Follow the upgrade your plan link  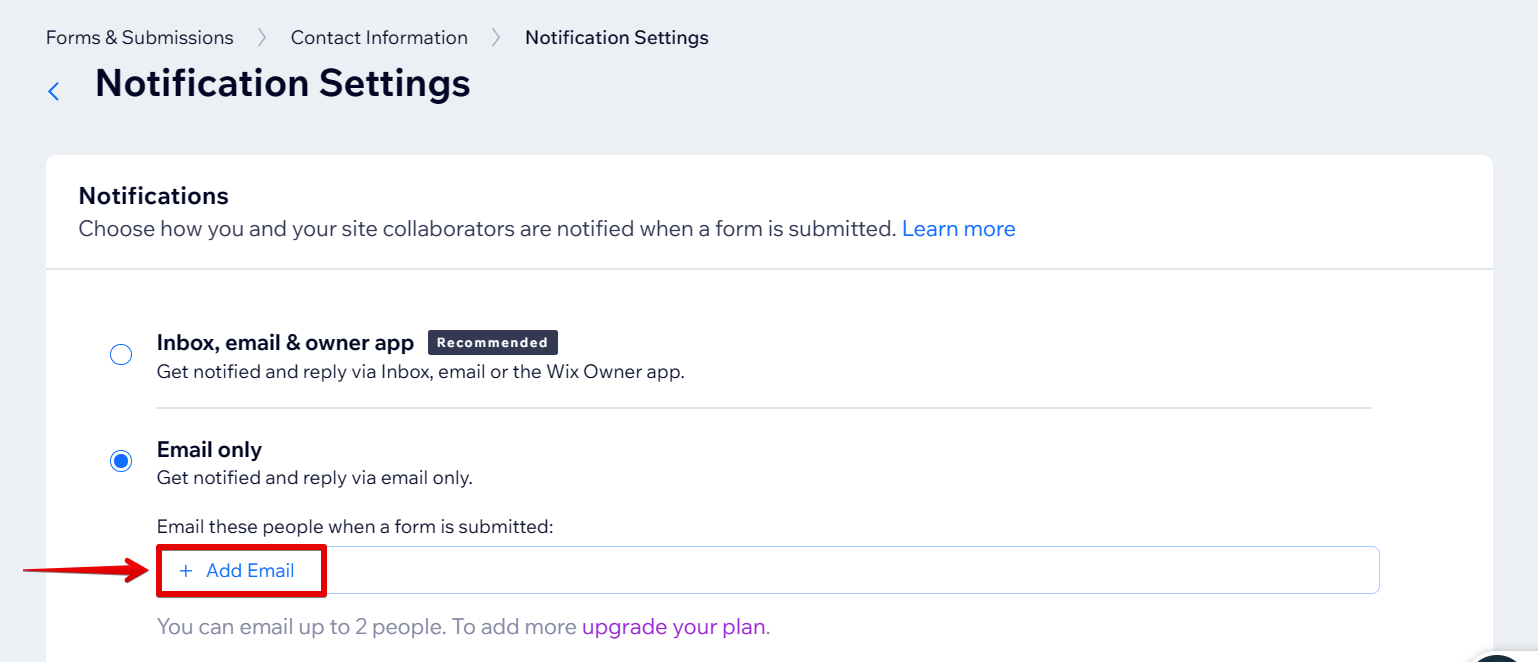point(674,628)
